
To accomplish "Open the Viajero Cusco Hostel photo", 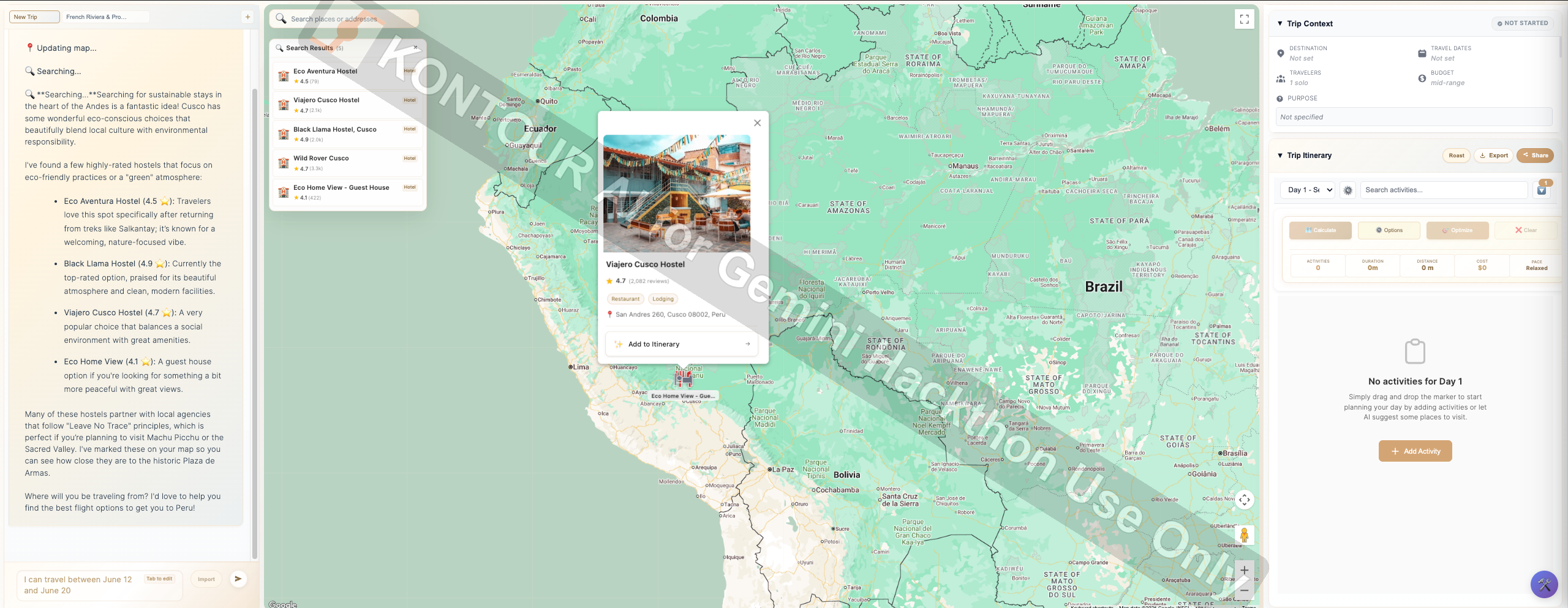I will click(x=677, y=193).
